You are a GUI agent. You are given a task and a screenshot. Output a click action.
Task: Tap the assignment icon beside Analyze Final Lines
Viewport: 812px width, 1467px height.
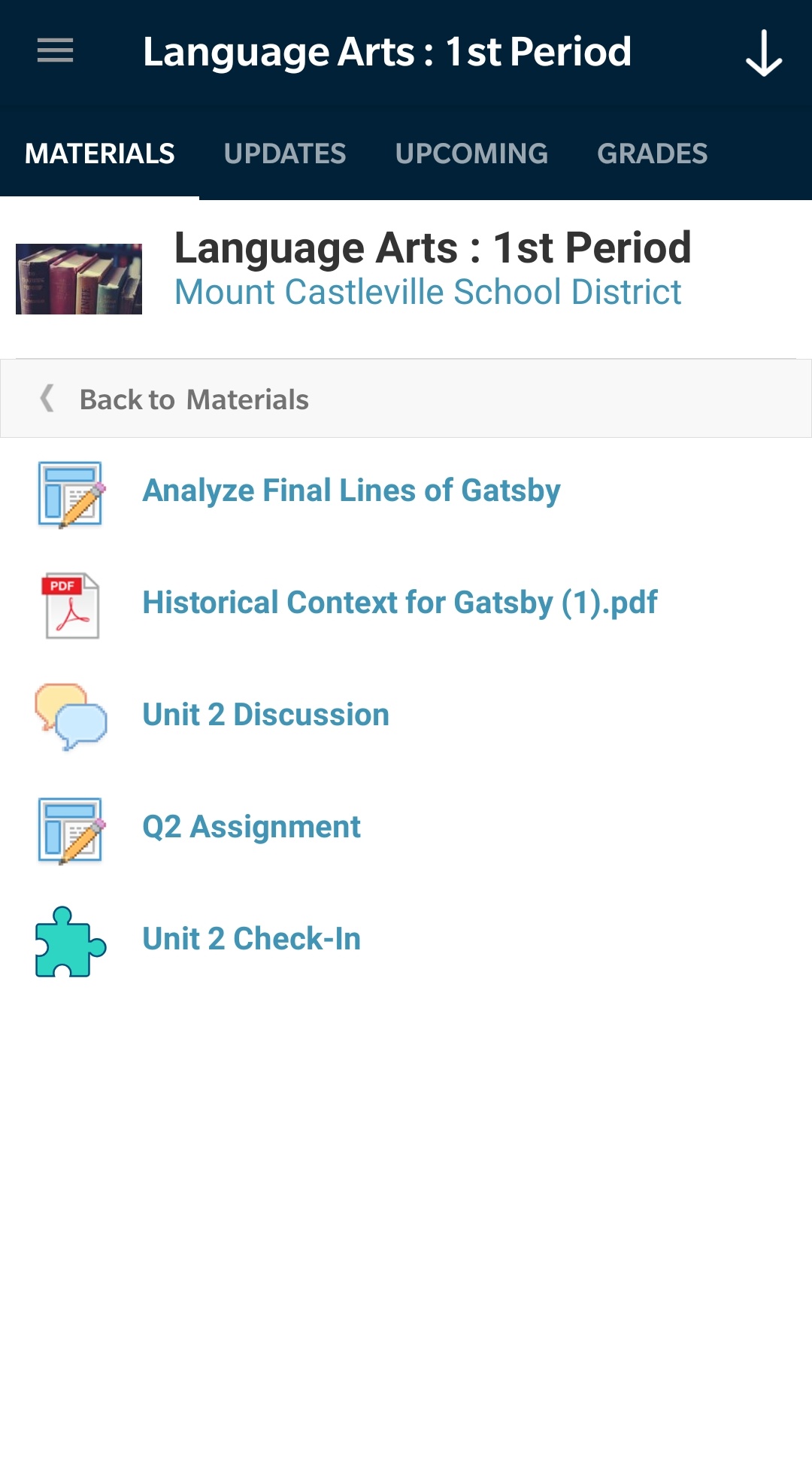tap(71, 494)
